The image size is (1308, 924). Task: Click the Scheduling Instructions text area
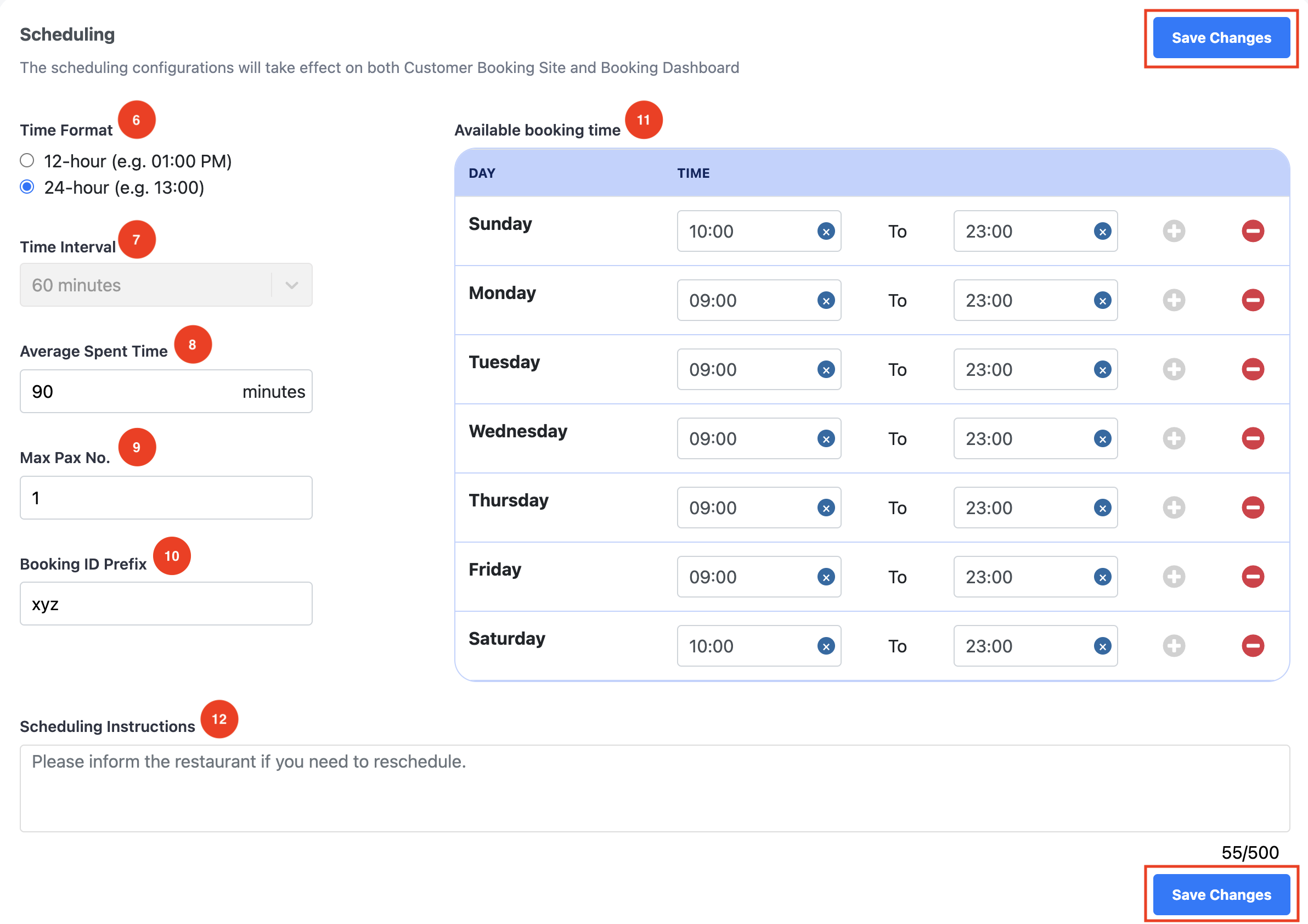click(x=654, y=788)
